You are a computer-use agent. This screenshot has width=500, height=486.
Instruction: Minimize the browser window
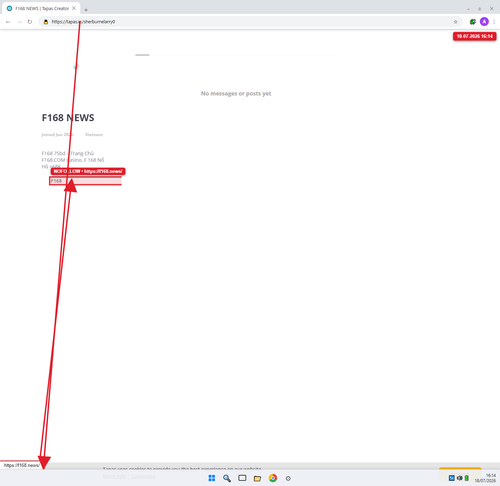point(468,9)
